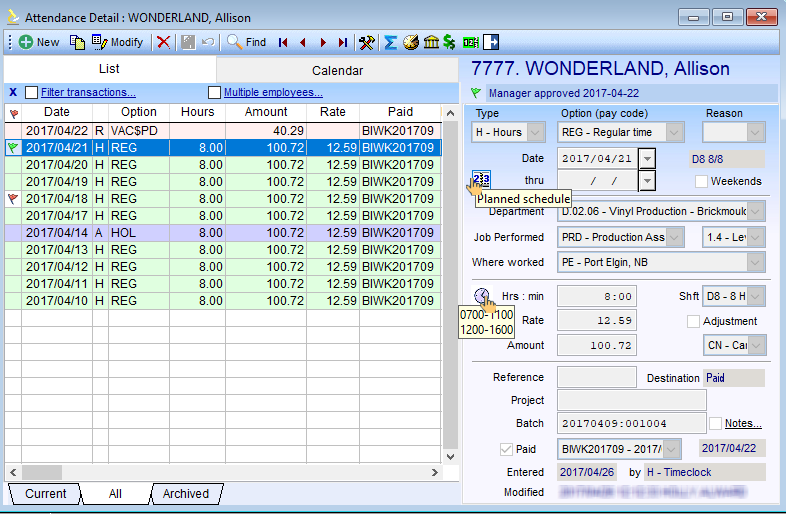Jump to first record arrow icon
This screenshot has width=786, height=514.
click(283, 42)
